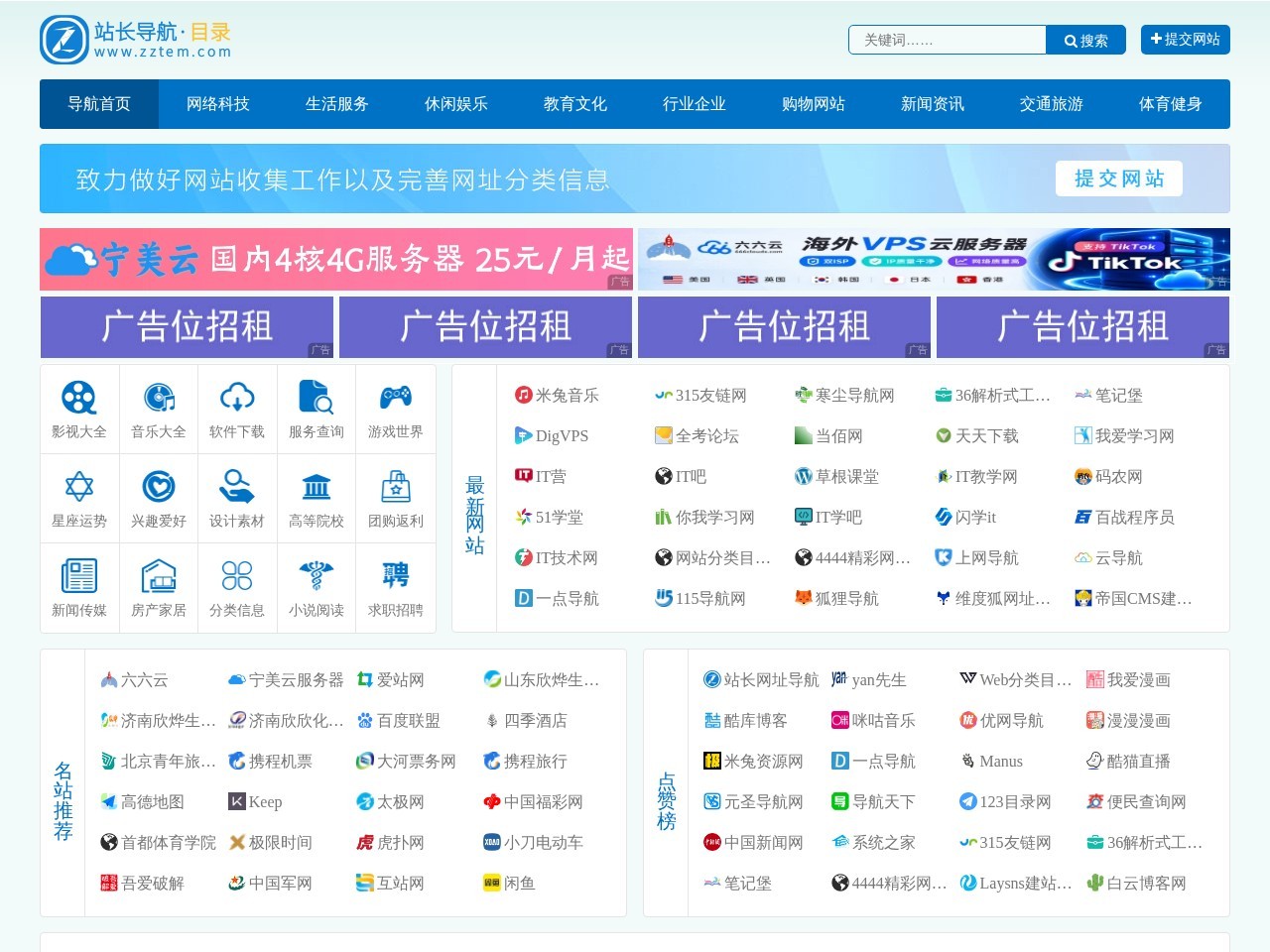Click the 闲鱼 yellow favicon

click(492, 883)
